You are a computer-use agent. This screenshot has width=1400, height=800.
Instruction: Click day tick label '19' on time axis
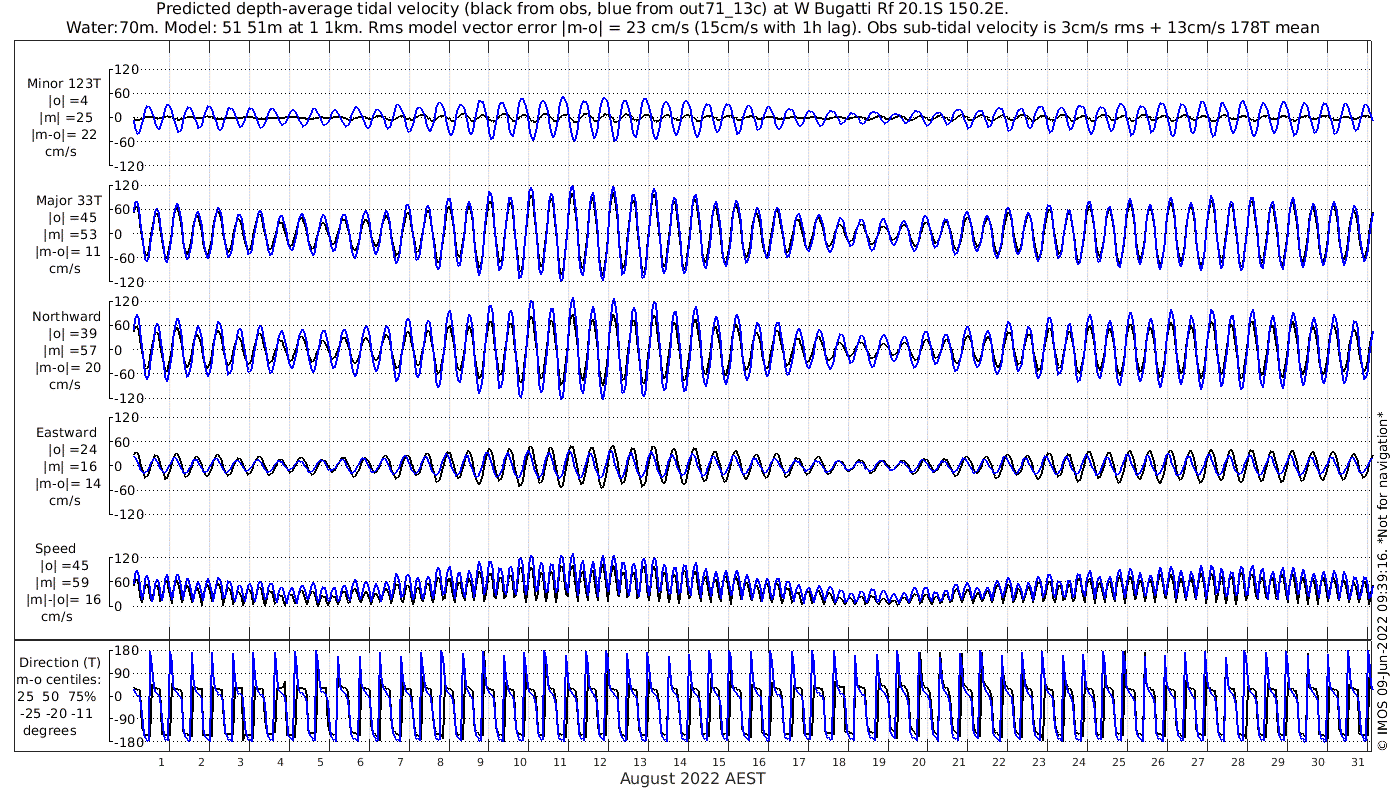point(879,761)
